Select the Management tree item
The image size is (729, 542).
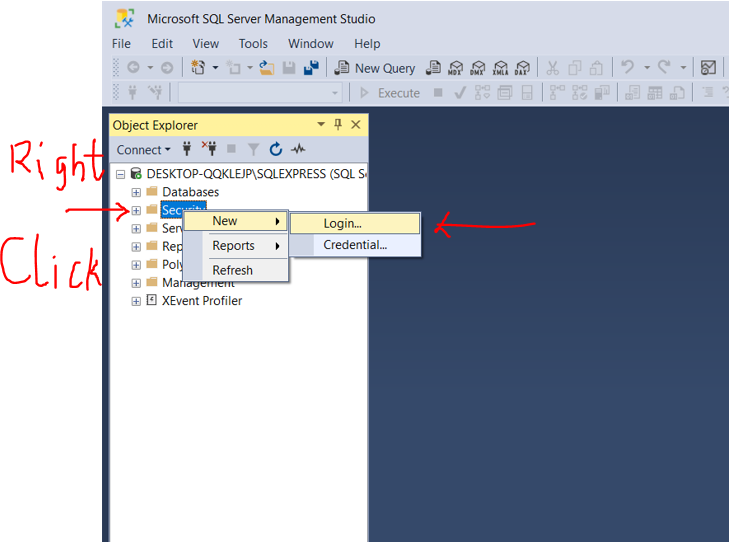pos(198,283)
